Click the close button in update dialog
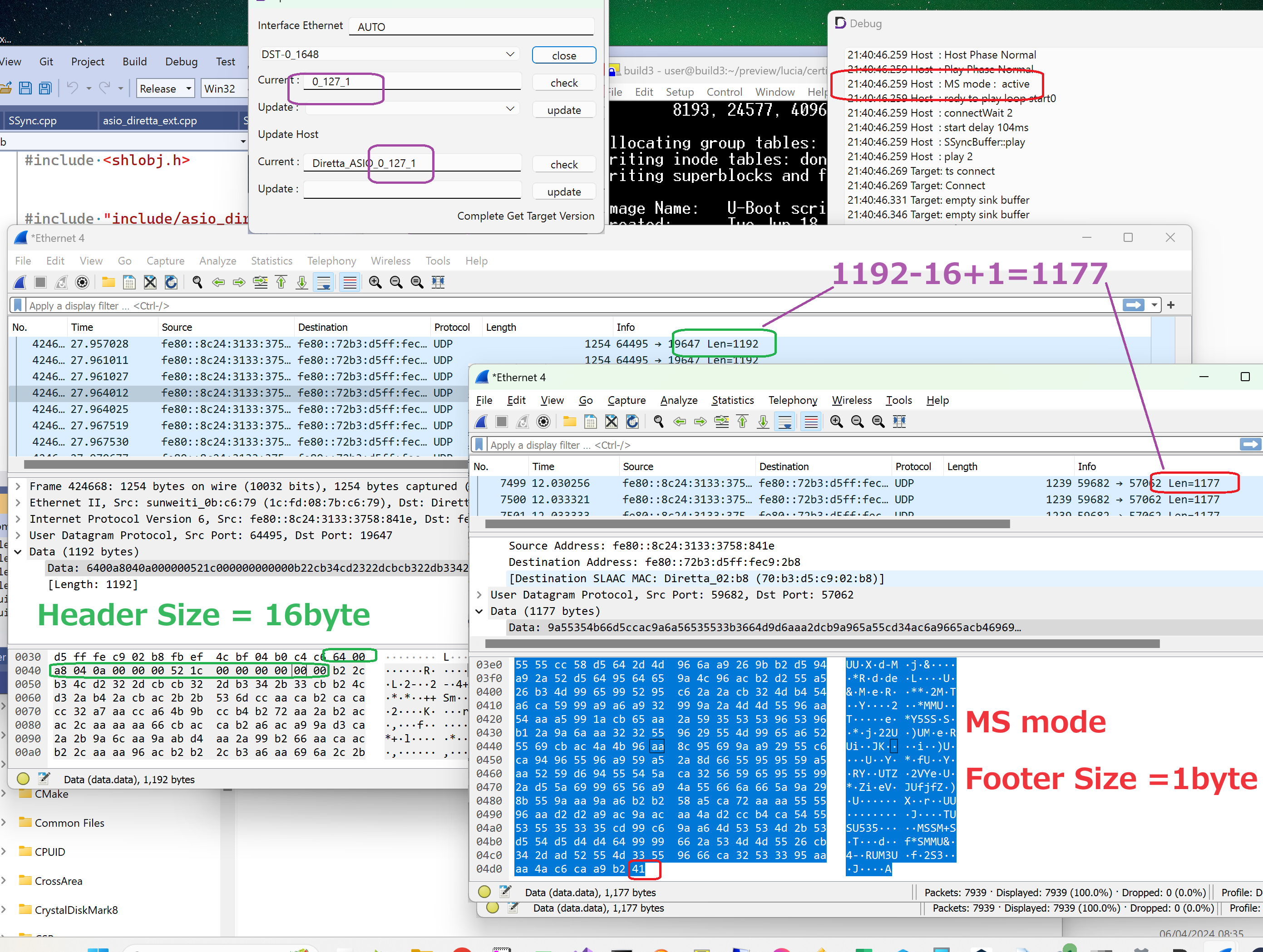This screenshot has width=1263, height=952. click(x=563, y=55)
